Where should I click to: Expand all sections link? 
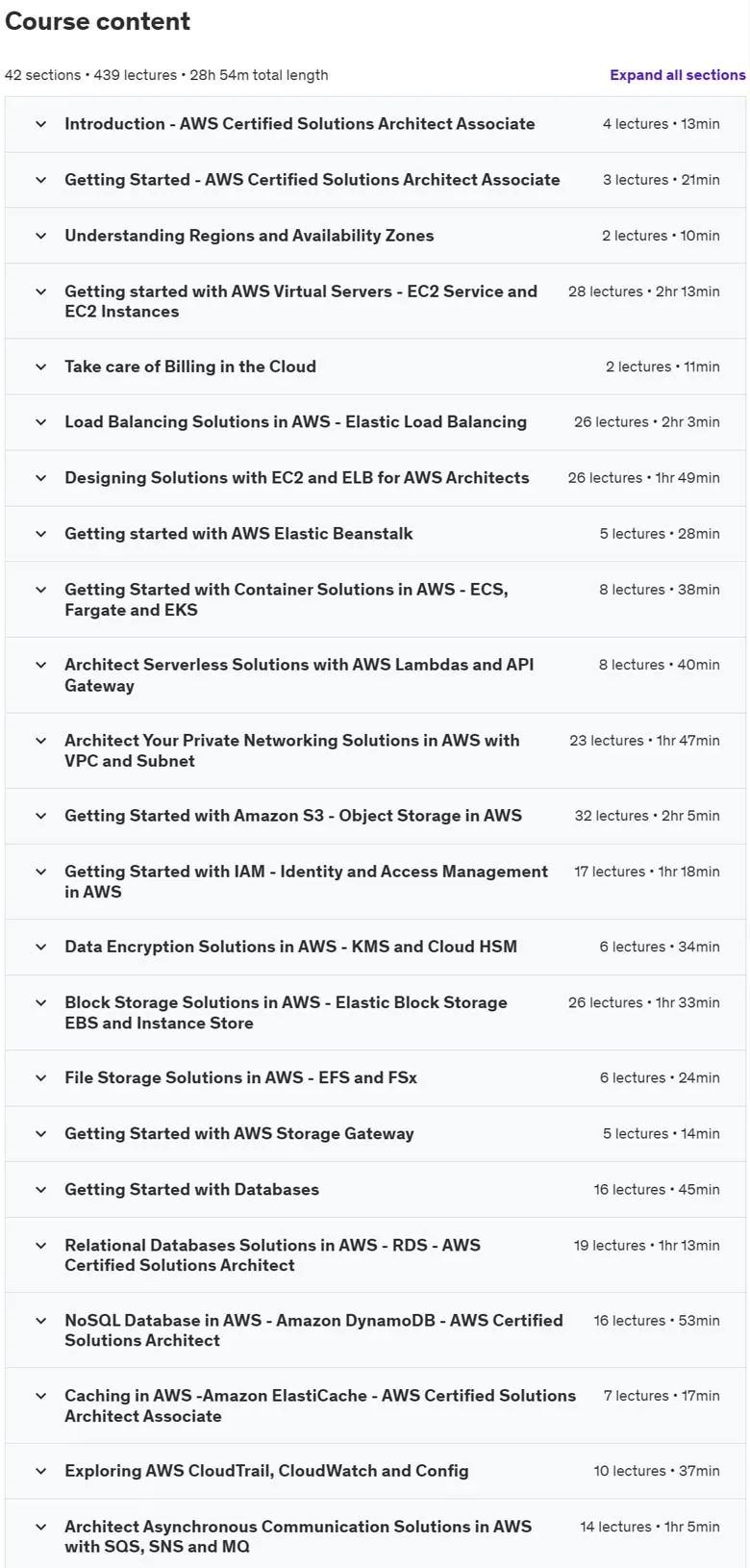point(677,75)
